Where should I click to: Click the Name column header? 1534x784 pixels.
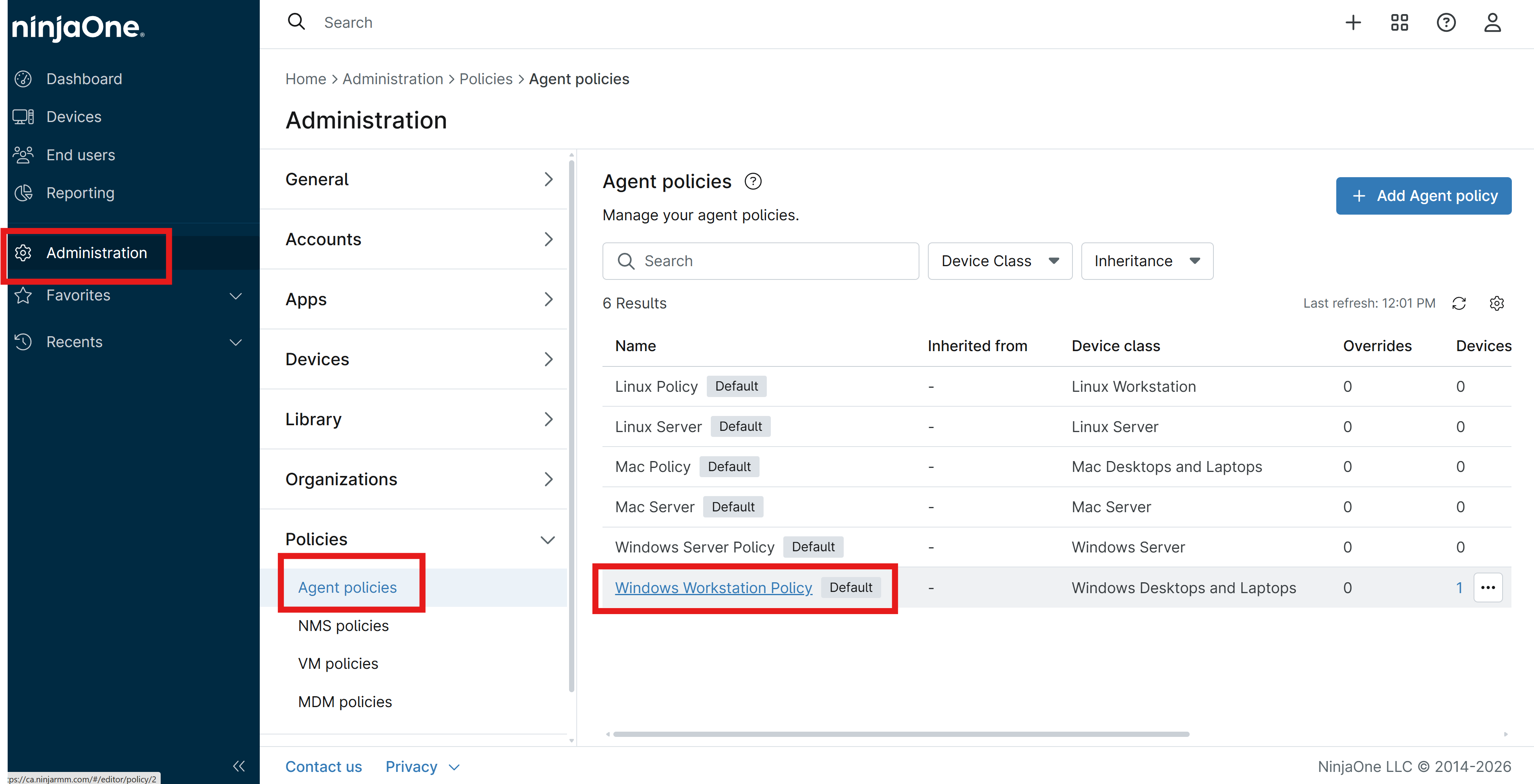pyautogui.click(x=636, y=346)
